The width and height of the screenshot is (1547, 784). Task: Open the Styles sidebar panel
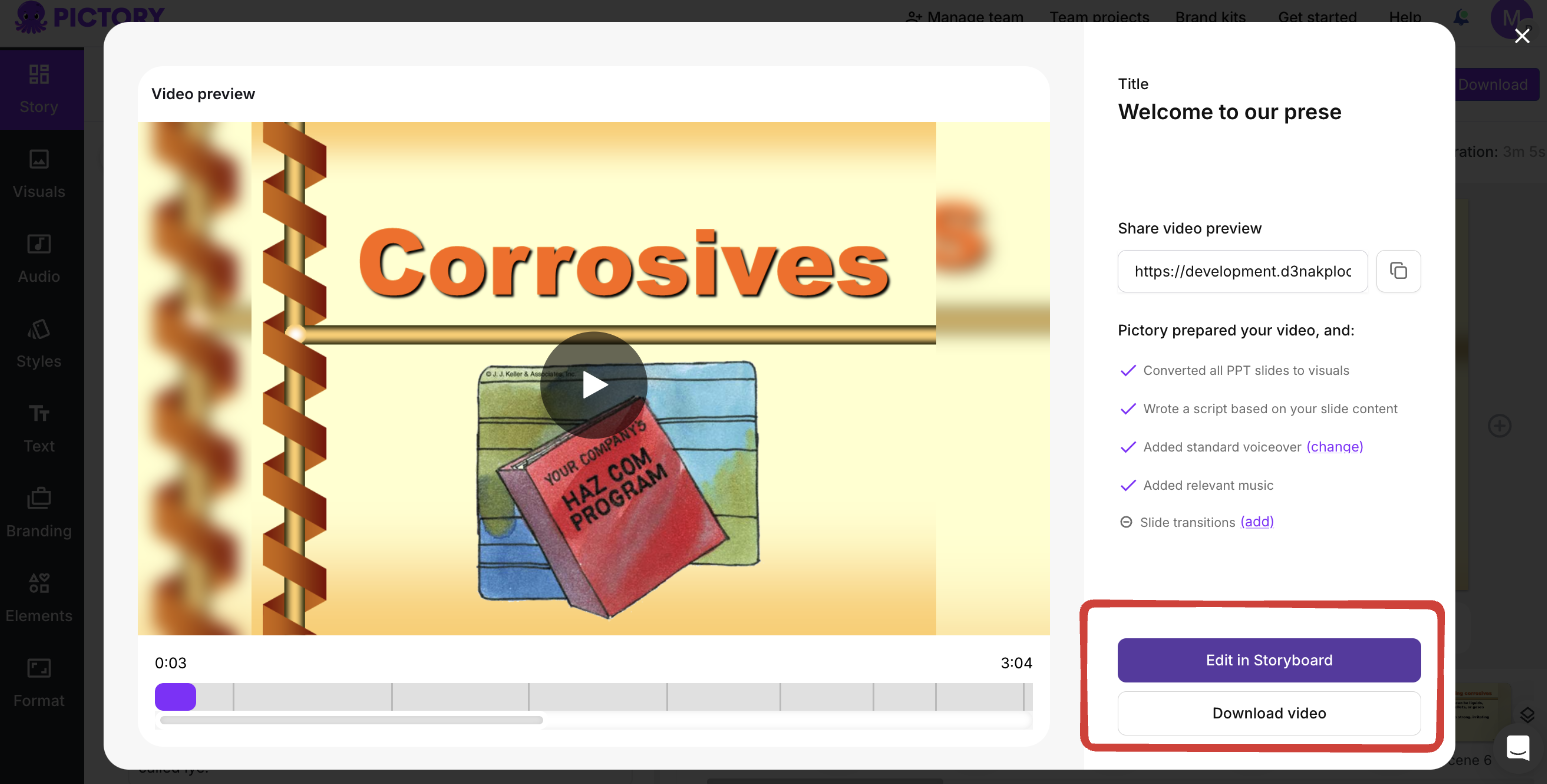(39, 344)
